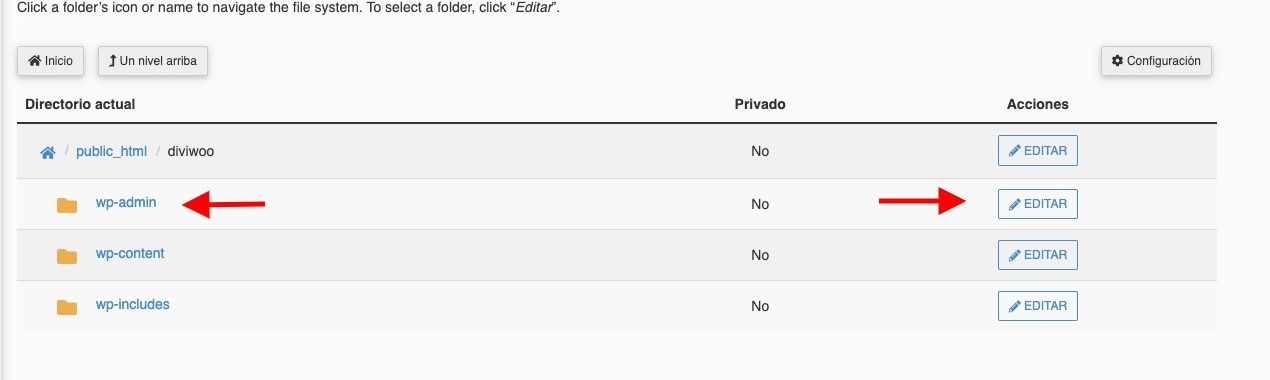Click the gear icon on Configuración
1270x380 pixels.
point(1118,61)
